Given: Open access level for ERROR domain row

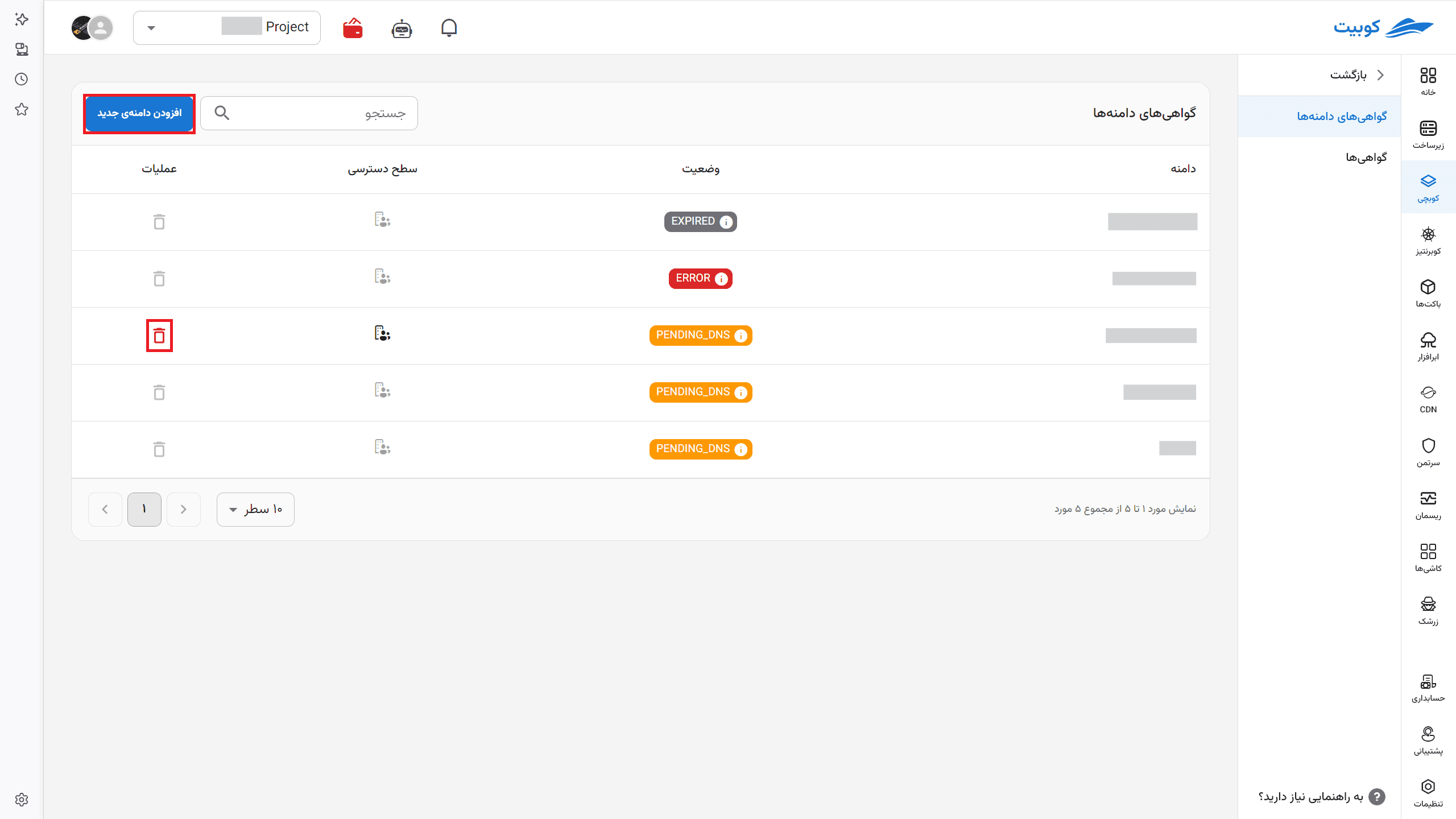Looking at the screenshot, I should coord(382,276).
